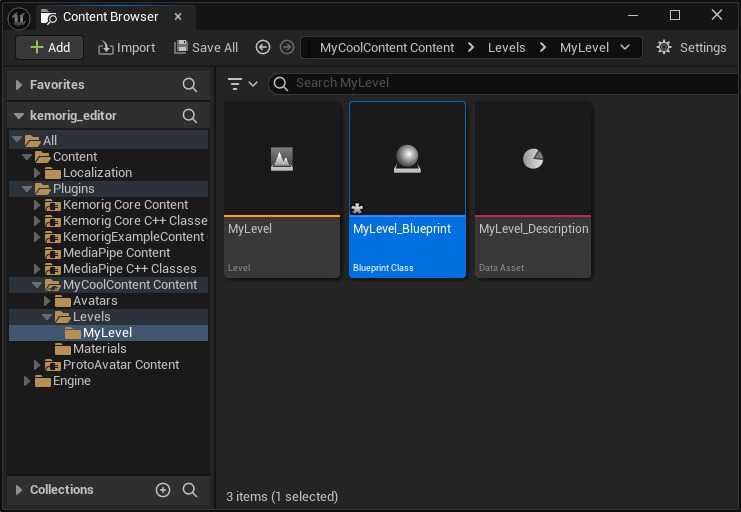Click the Levels breadcrumb path item
Screen dimensions: 741x512
(x=507, y=48)
